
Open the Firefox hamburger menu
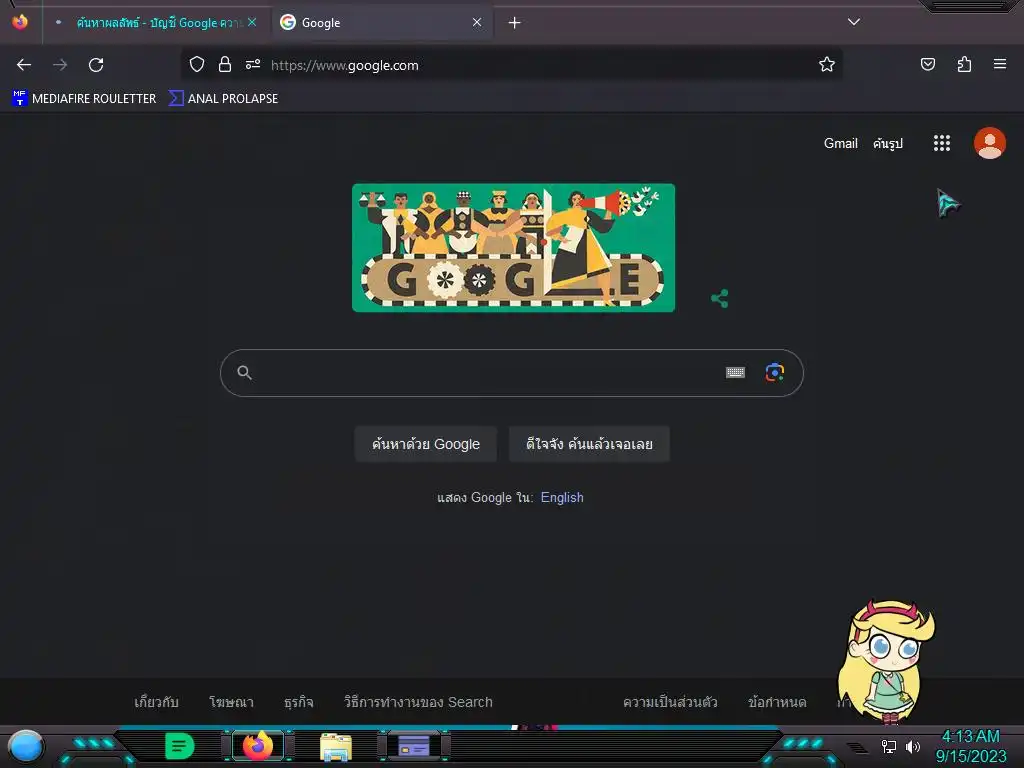tap(1000, 64)
